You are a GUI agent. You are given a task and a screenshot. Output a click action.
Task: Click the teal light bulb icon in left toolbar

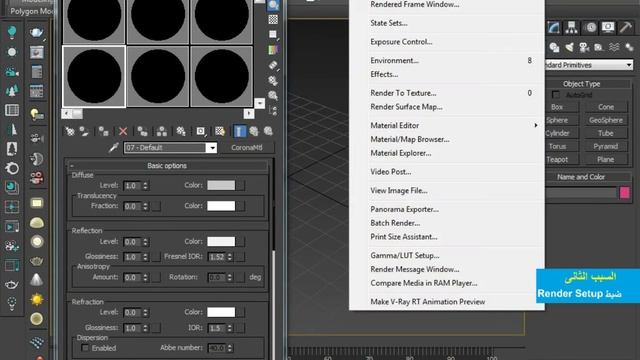12,32
